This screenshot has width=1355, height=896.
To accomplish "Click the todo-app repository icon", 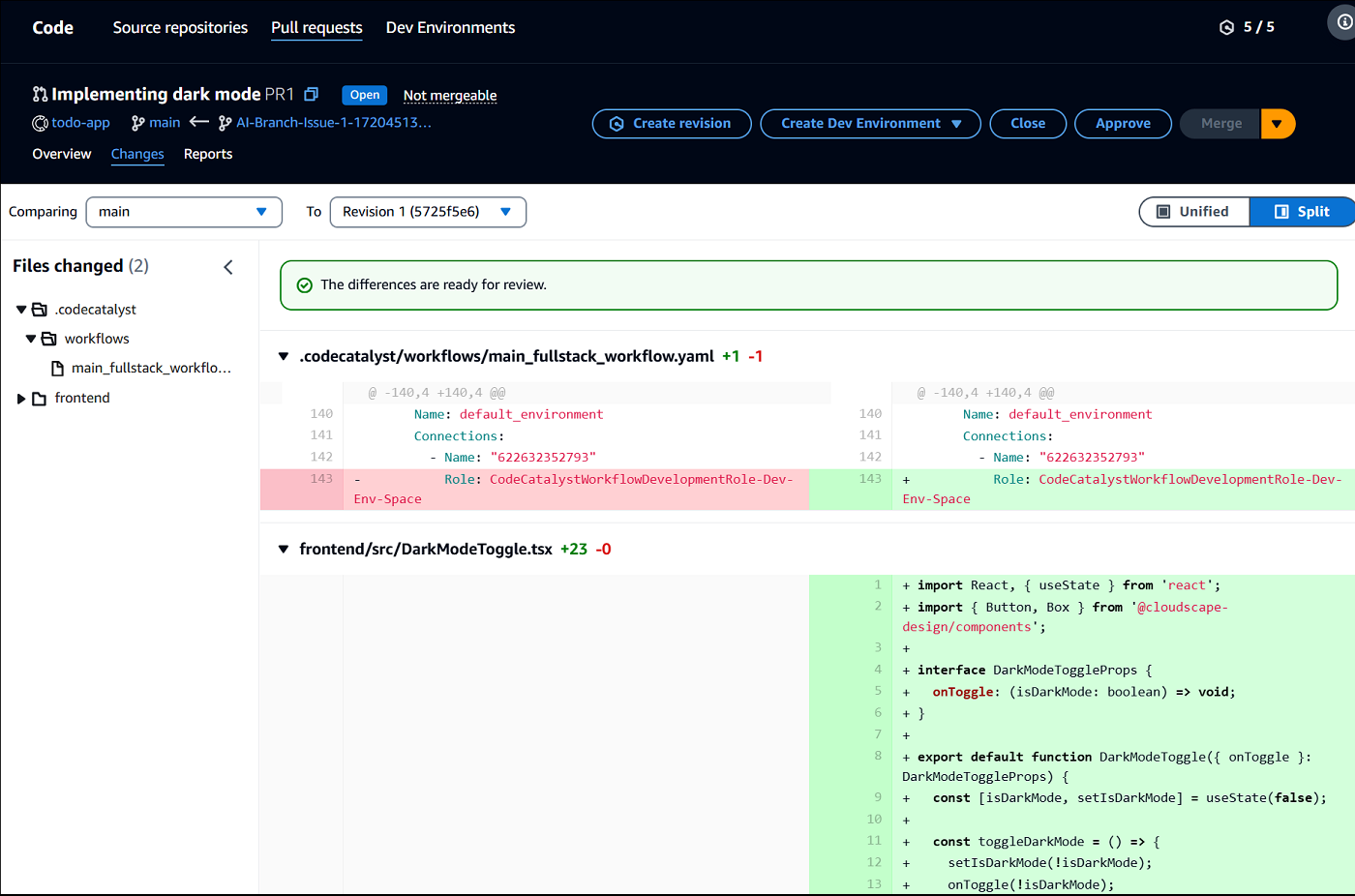I will [40, 123].
